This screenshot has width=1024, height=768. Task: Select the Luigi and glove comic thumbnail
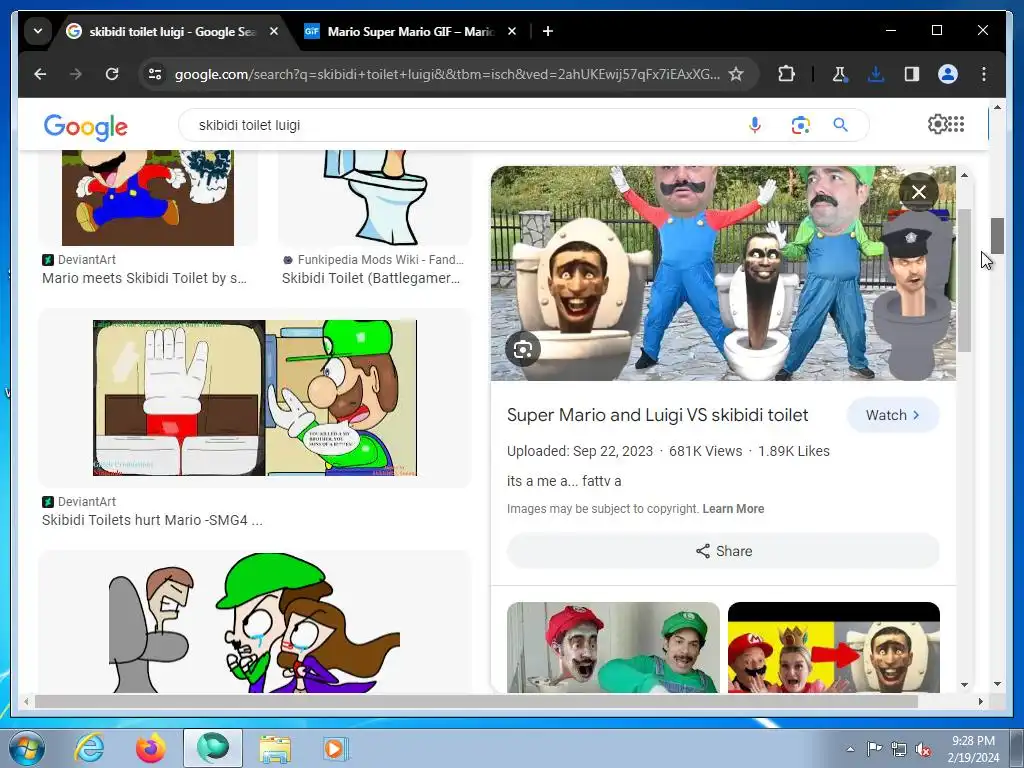[x=255, y=398]
